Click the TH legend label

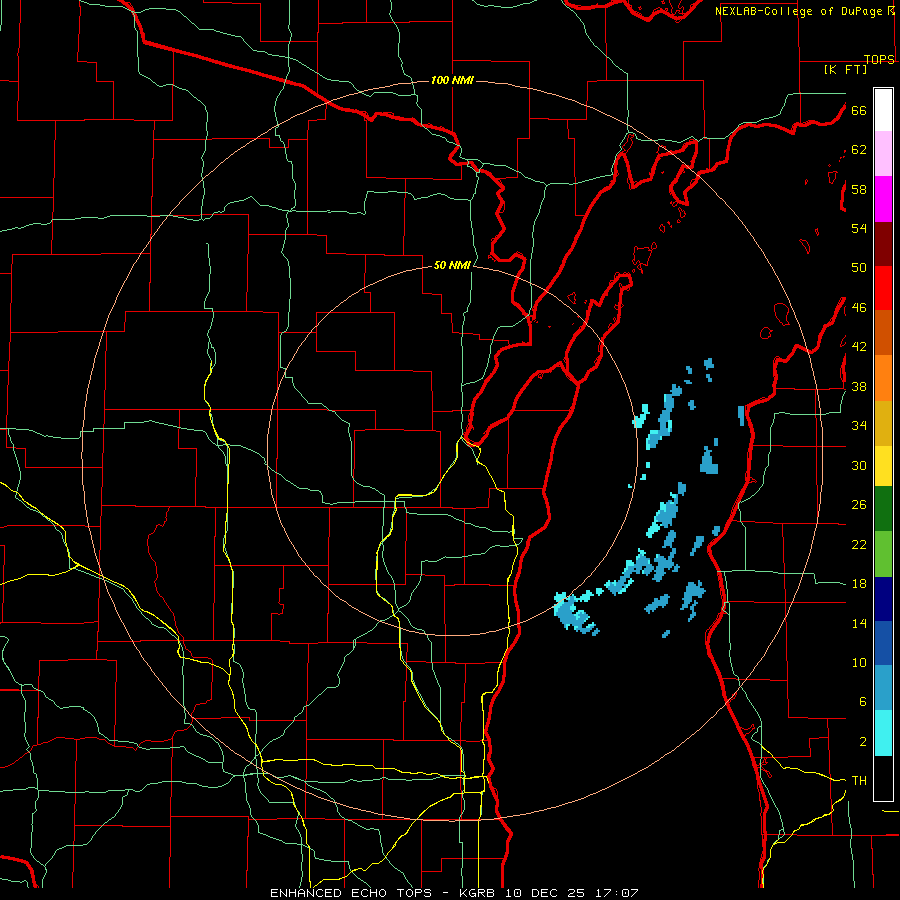coord(859,781)
